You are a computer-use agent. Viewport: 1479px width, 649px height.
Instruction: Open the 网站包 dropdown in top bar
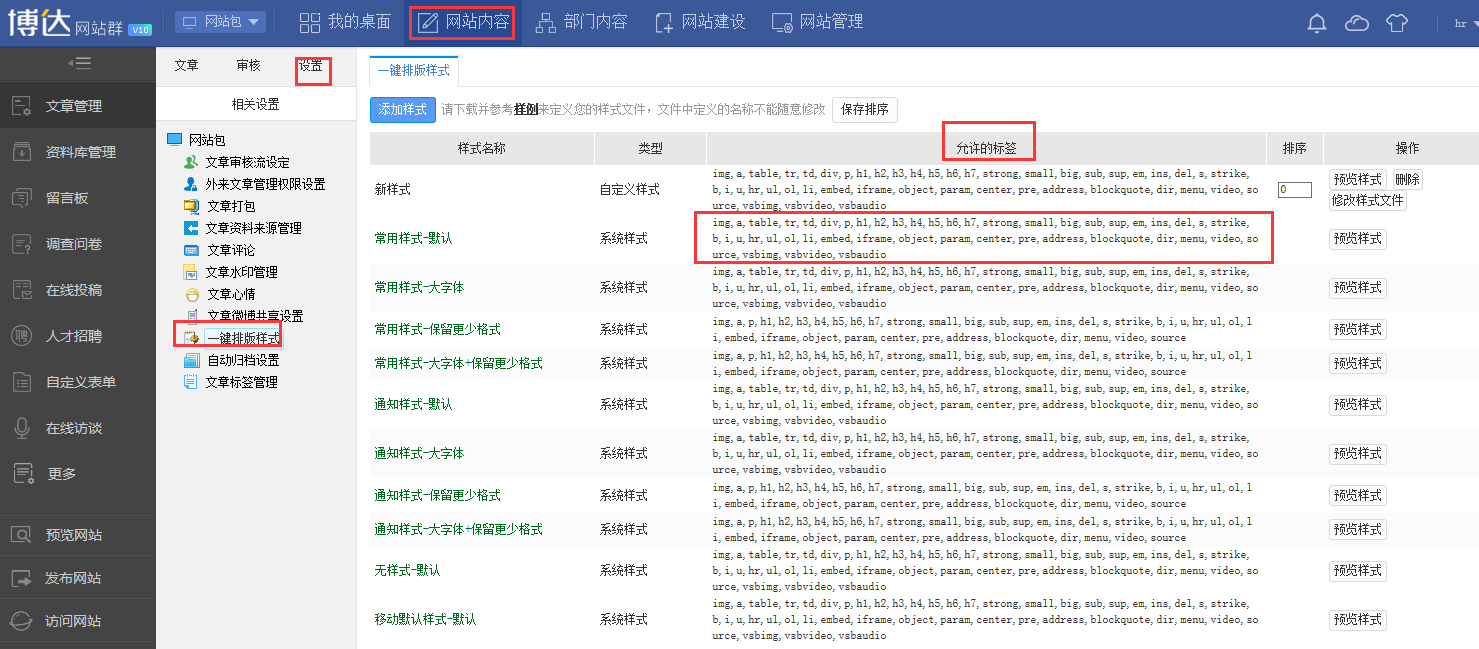click(x=220, y=22)
